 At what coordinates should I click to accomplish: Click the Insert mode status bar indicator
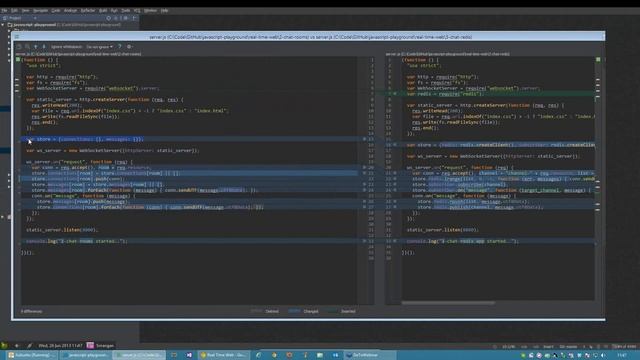pyautogui.click(x=548, y=347)
